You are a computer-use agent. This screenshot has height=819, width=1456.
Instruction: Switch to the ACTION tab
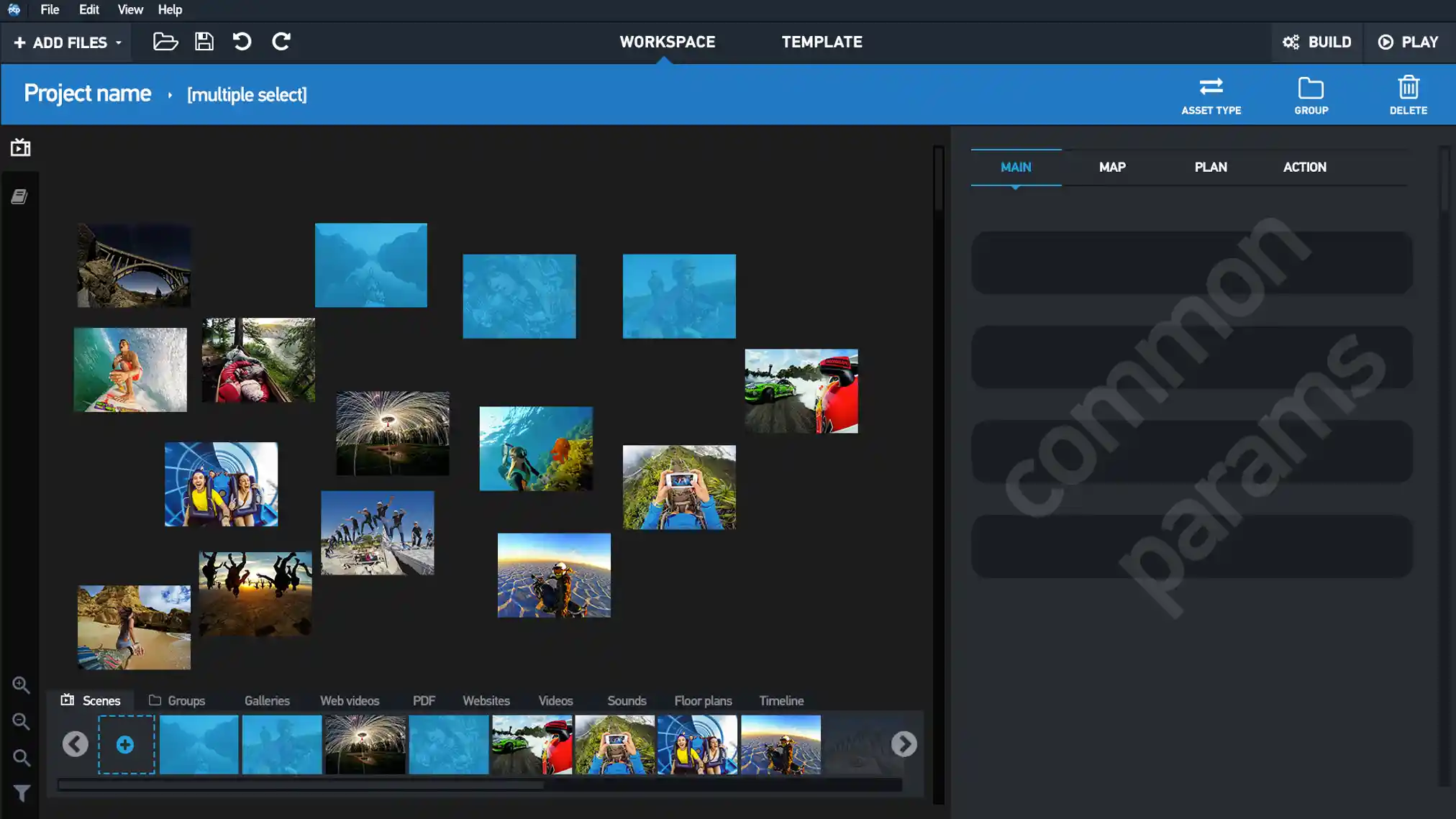tap(1305, 167)
